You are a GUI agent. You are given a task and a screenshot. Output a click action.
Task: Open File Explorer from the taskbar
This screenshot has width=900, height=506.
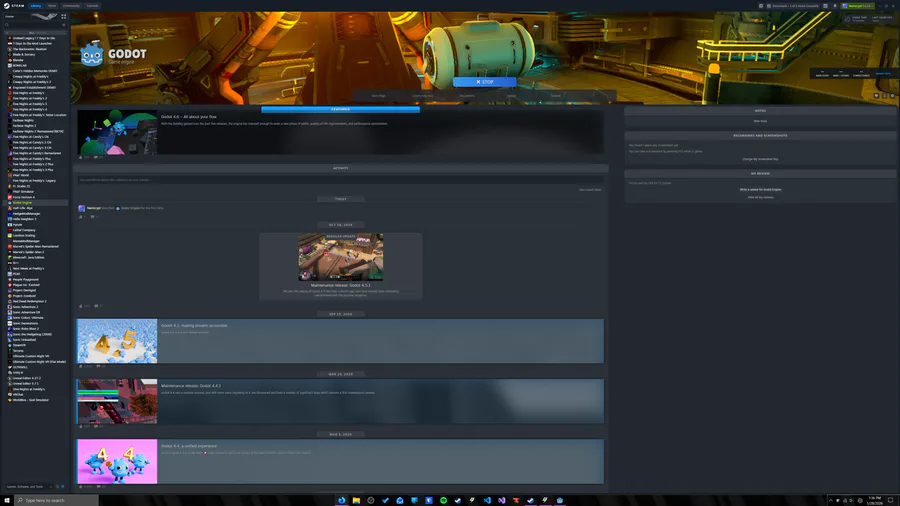(x=356, y=500)
